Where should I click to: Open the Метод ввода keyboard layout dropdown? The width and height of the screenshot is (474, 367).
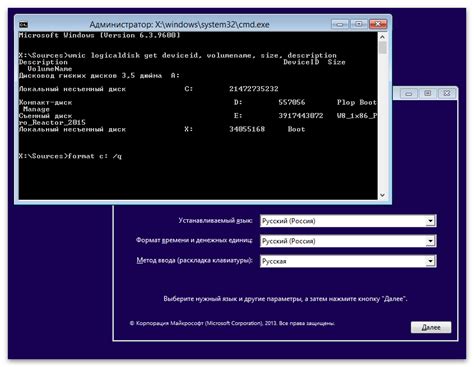pos(430,261)
